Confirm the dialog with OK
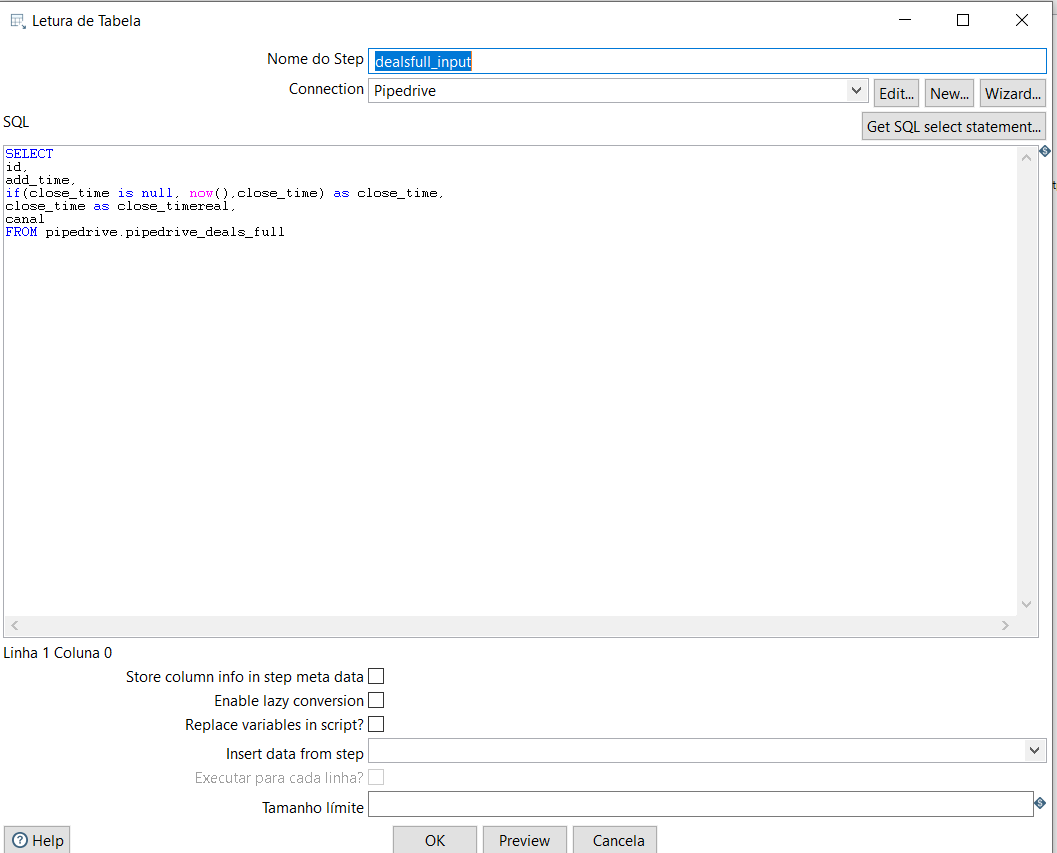The image size is (1057, 853). click(x=435, y=840)
